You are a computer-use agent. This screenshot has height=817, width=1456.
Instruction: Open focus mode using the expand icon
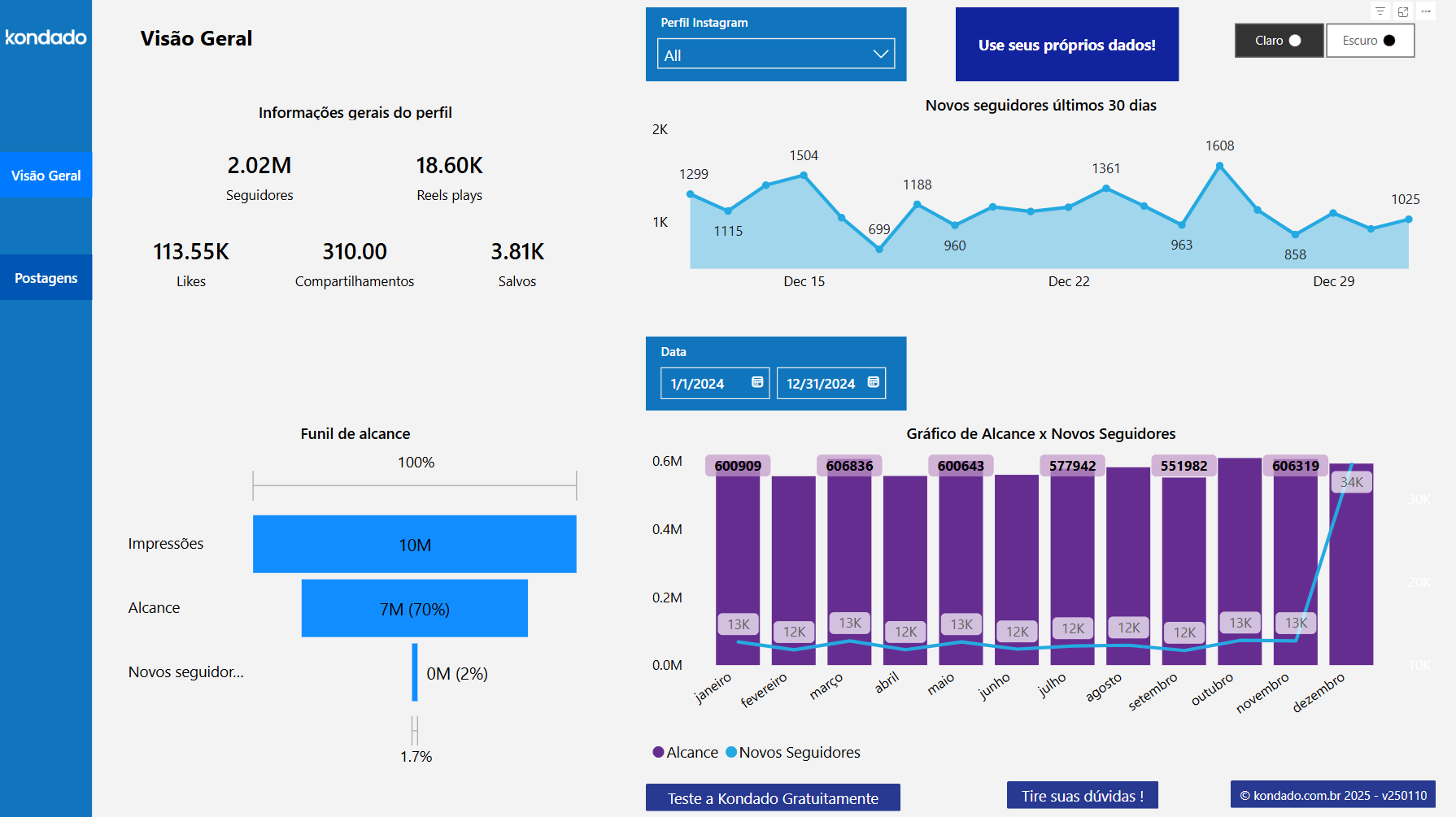1403,11
